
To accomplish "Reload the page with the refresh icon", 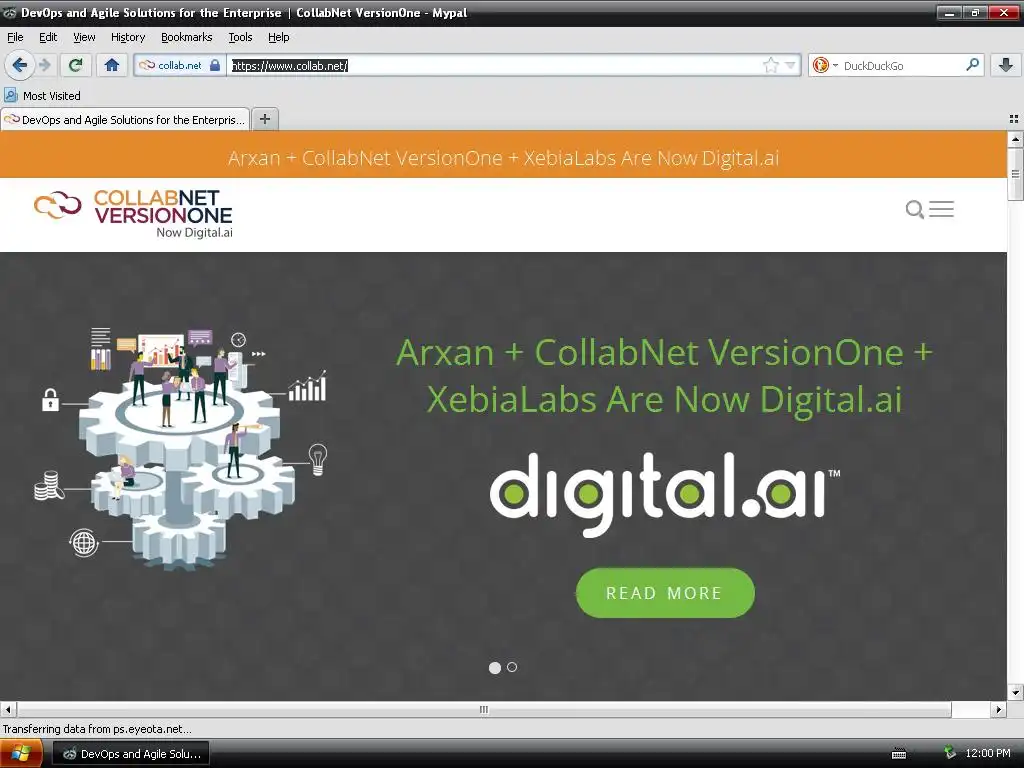I will click(76, 65).
